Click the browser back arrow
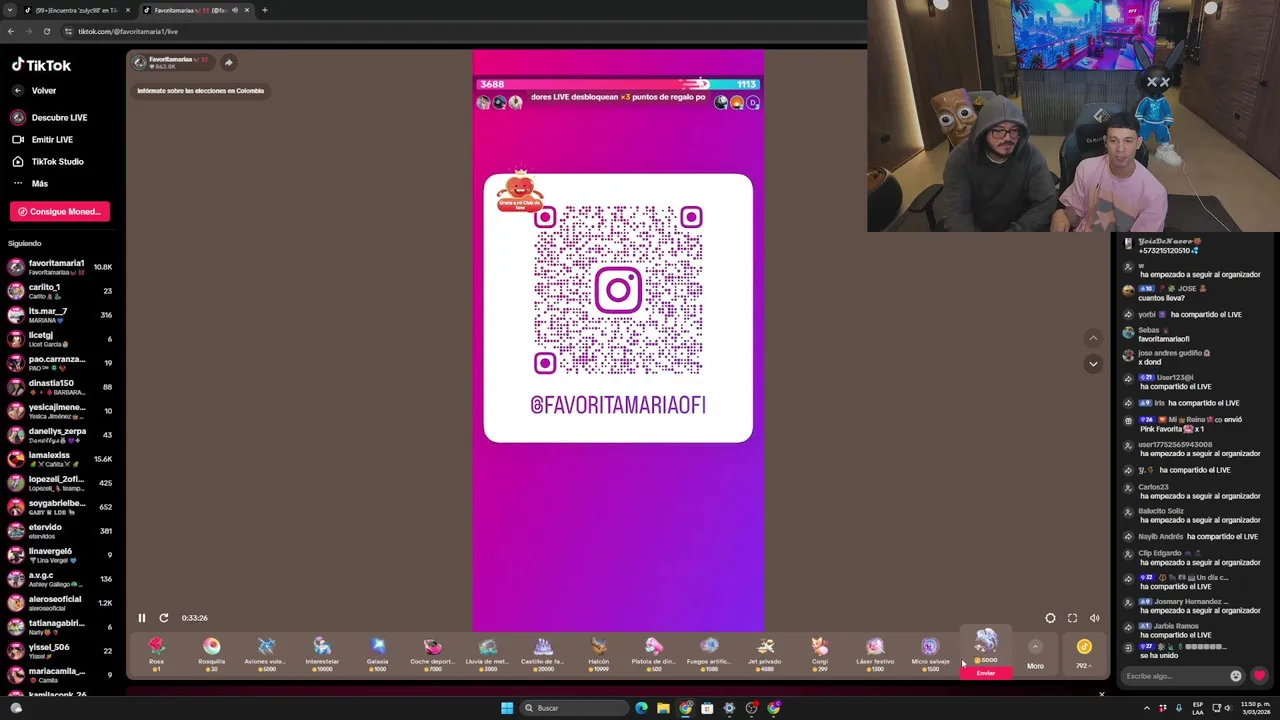The width and height of the screenshot is (1280, 720). point(10,31)
